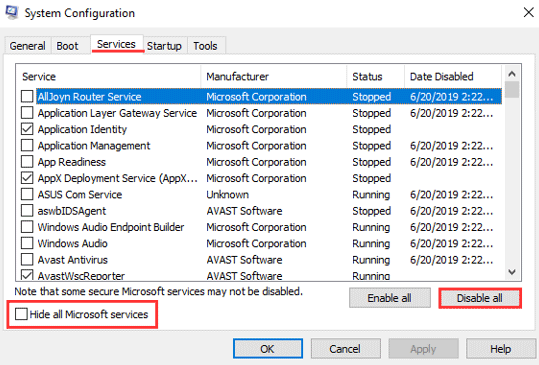
Task: Enable Windows Audio Endpoint Builder checkbox
Action: [x=27, y=227]
